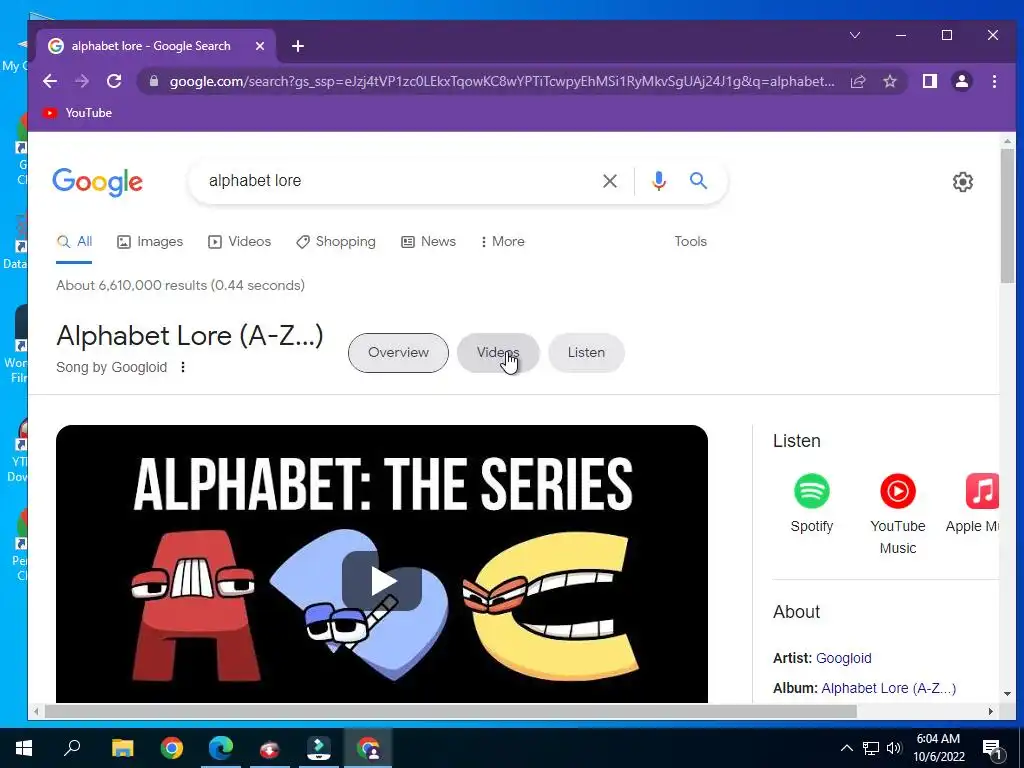Open the tab search chevron
Image resolution: width=1024 pixels, height=768 pixels.
coord(855,35)
